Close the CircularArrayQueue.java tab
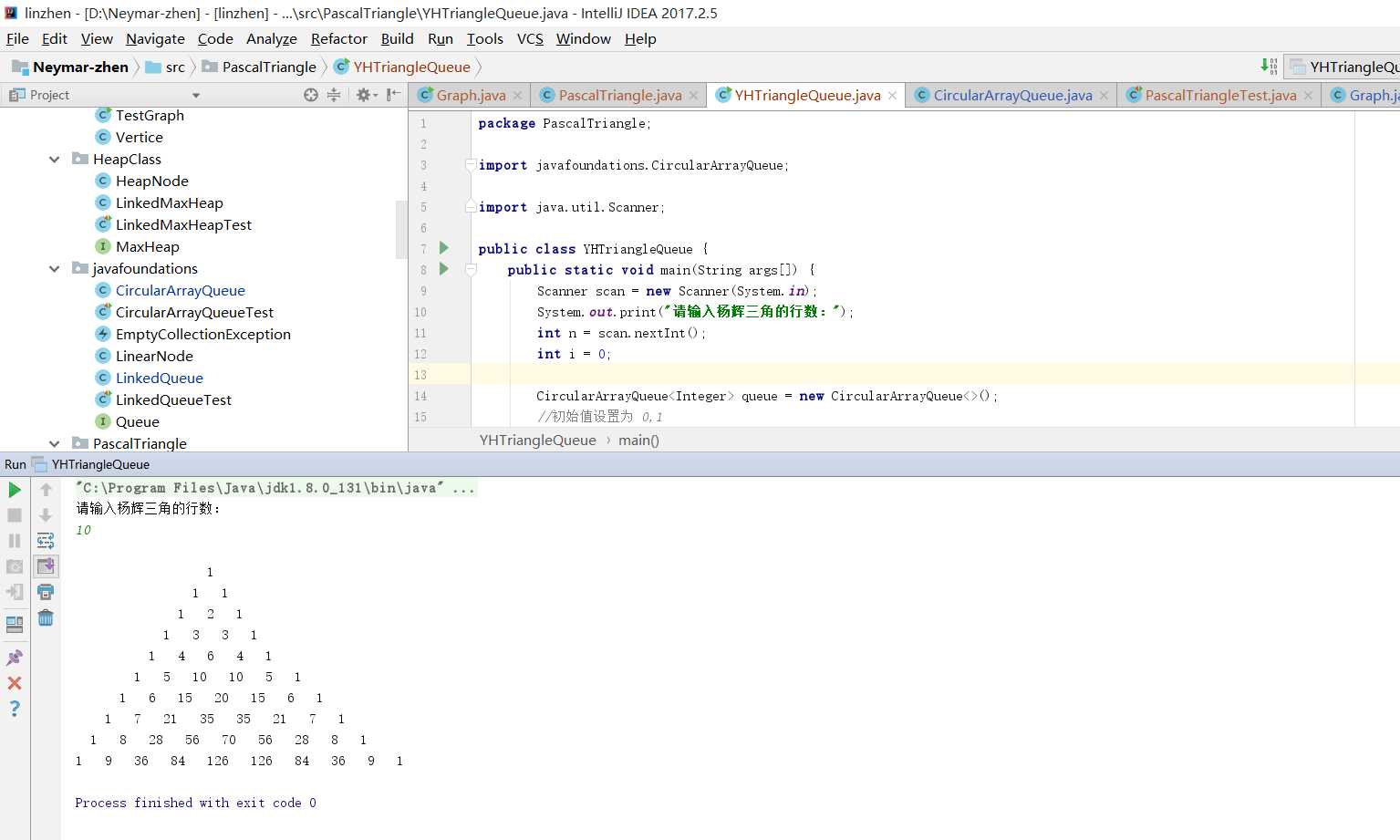This screenshot has width=1400, height=840. tap(1104, 95)
